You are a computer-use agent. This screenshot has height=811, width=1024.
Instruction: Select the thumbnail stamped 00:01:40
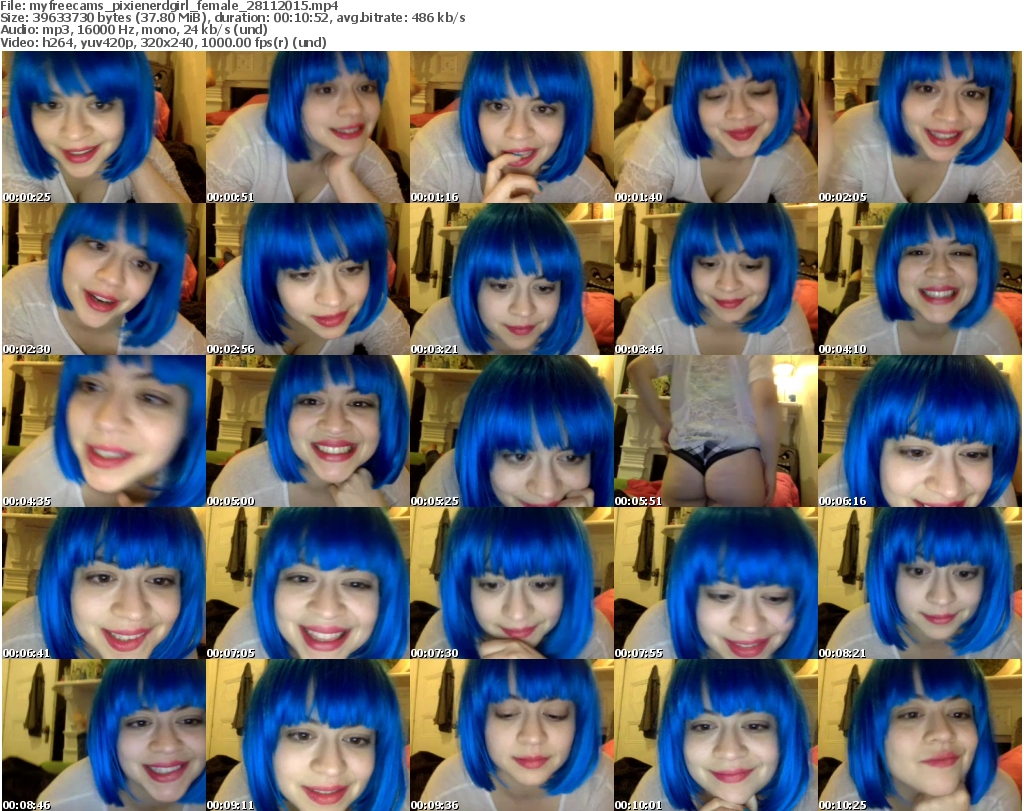[716, 127]
